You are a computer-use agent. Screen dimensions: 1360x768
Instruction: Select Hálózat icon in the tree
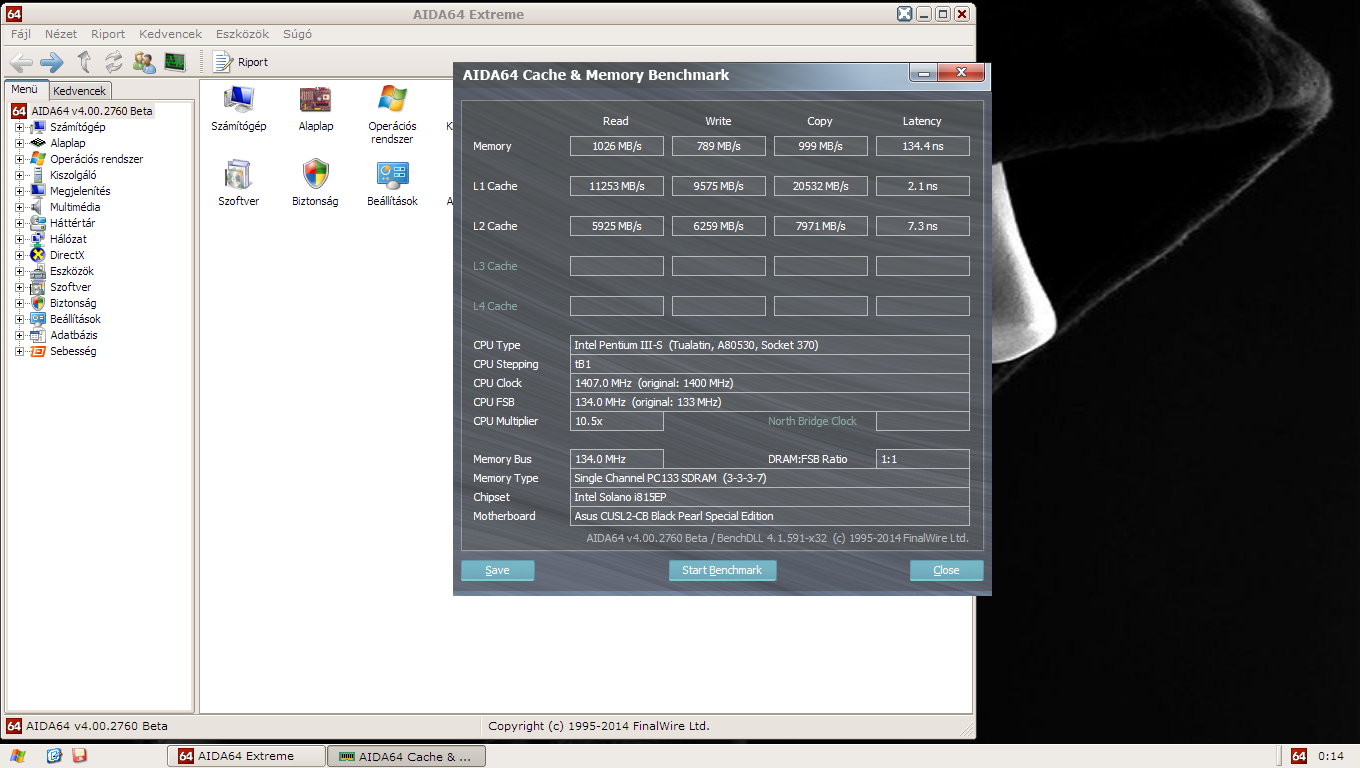(38, 239)
